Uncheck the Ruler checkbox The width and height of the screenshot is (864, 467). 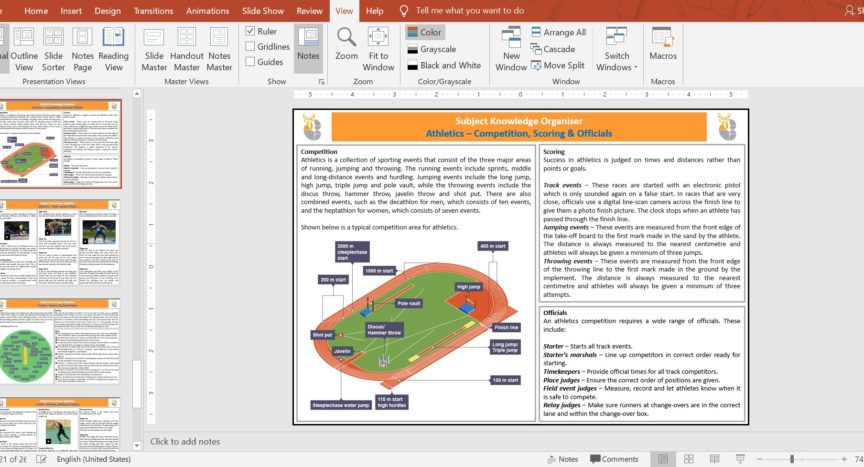[250, 32]
